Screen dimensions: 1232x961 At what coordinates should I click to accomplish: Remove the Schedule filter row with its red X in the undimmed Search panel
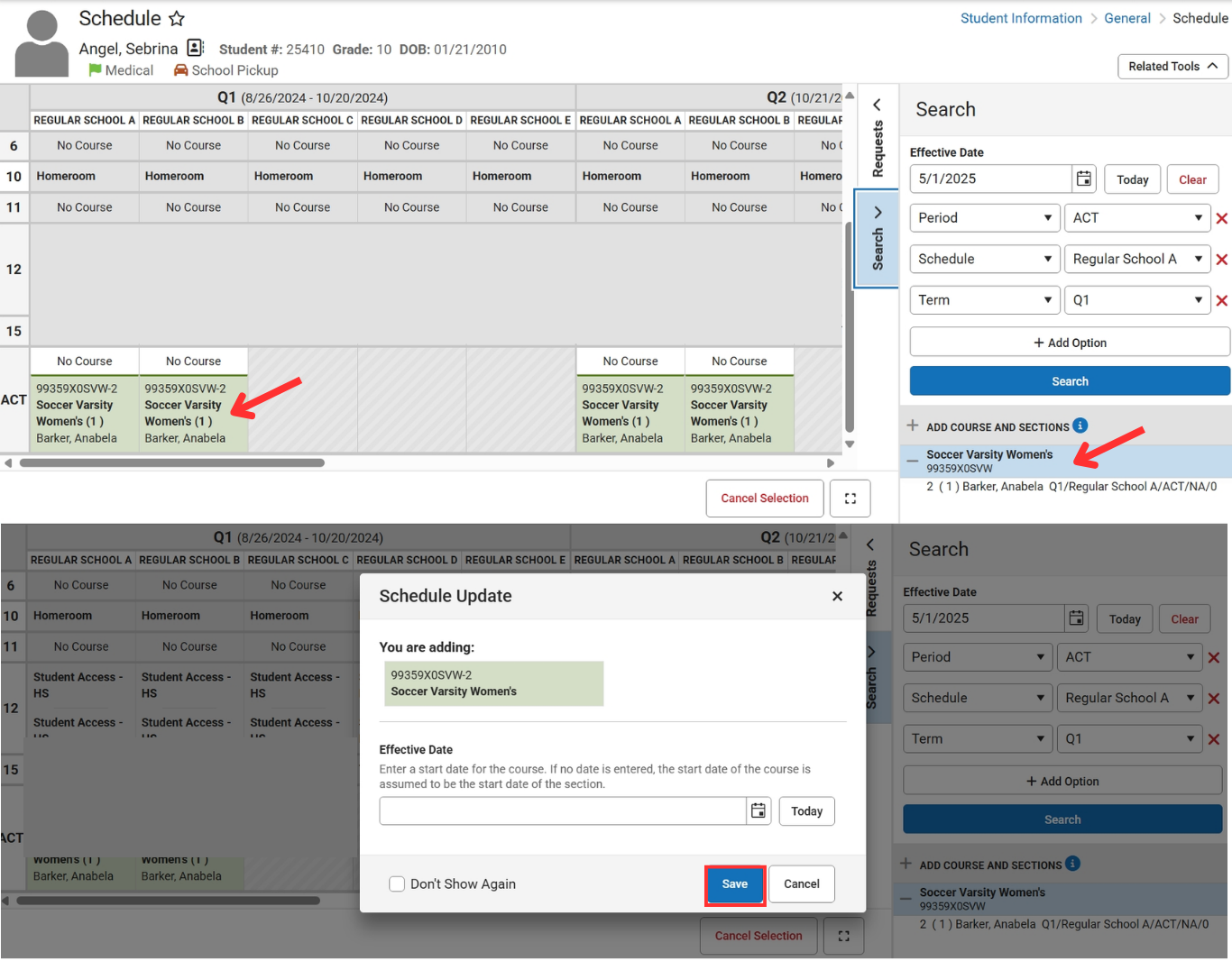1222,260
